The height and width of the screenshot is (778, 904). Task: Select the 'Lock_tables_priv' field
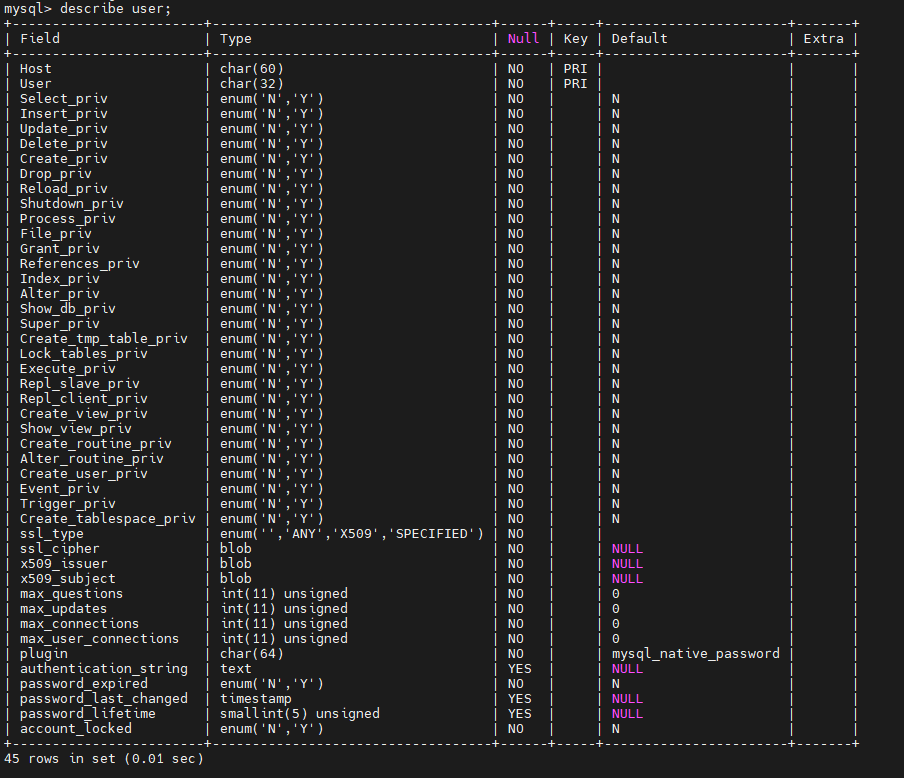84,354
